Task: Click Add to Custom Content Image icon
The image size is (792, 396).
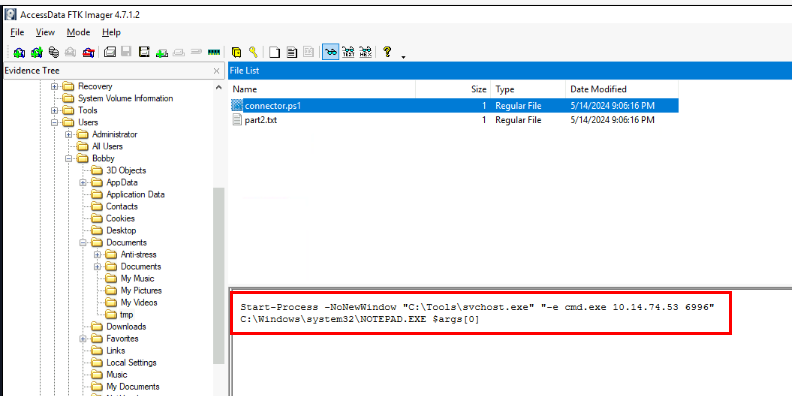Action: click(162, 52)
